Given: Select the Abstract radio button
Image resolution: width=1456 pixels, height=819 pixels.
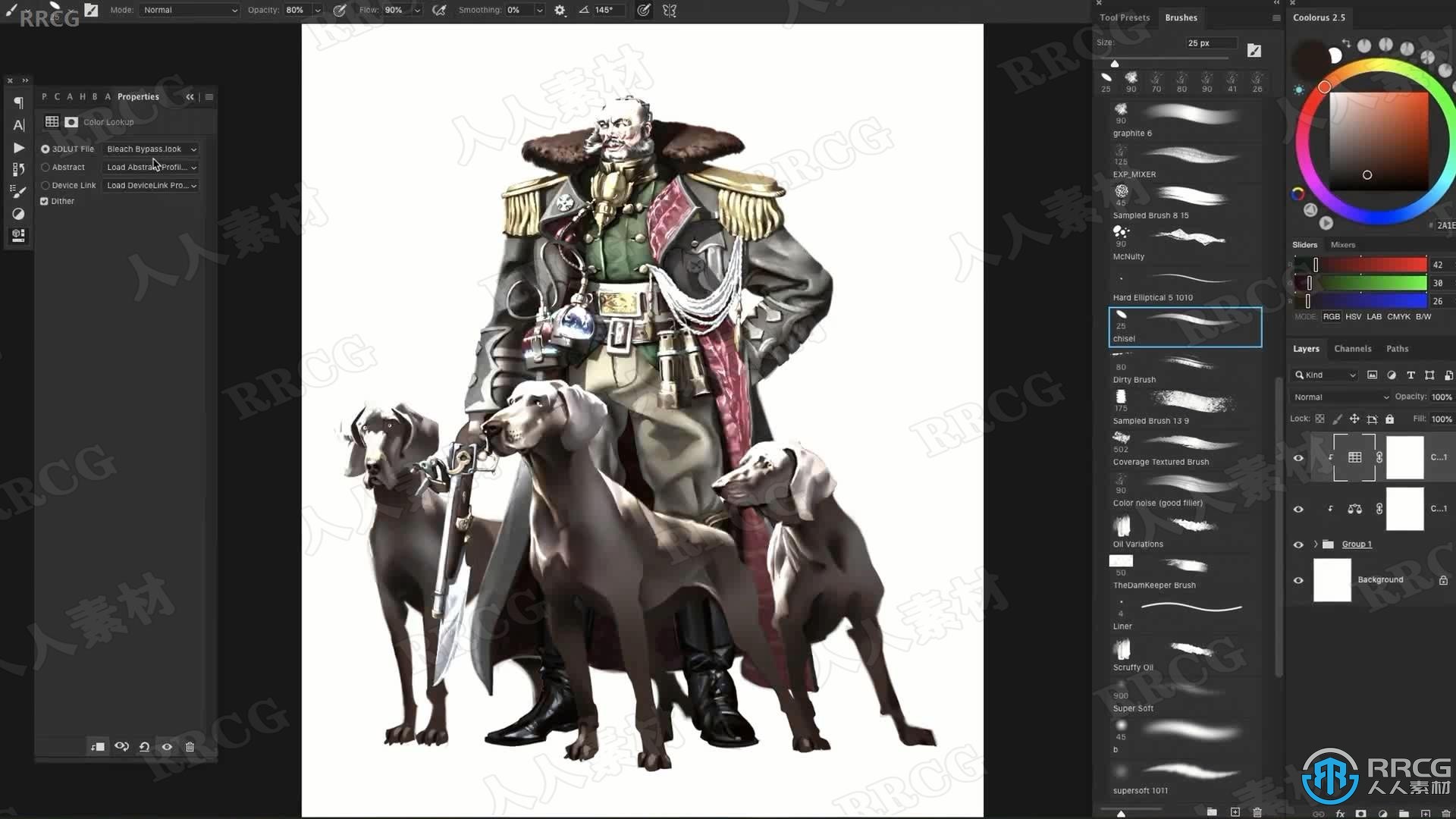Looking at the screenshot, I should 45,167.
